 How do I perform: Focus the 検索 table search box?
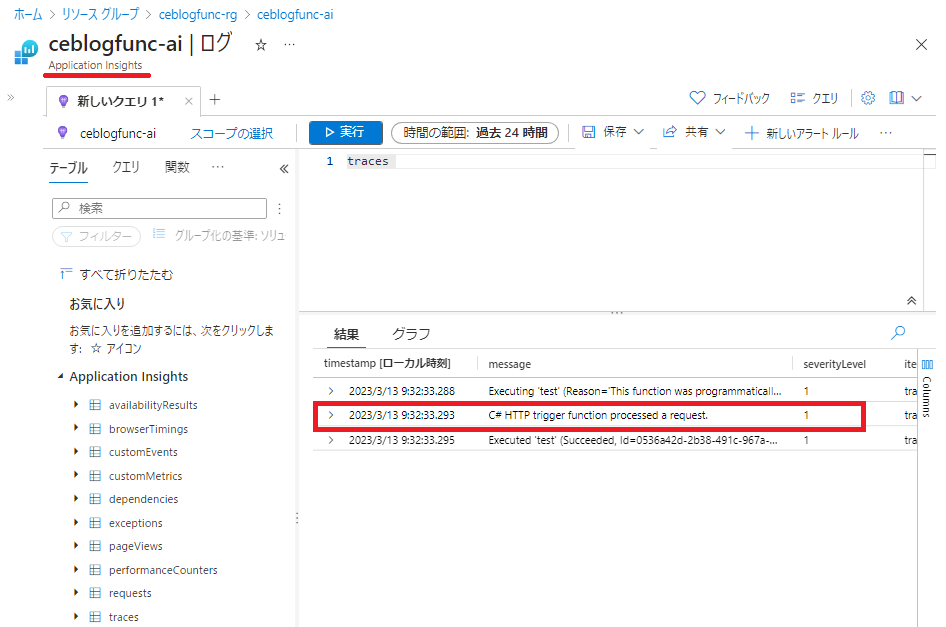click(159, 208)
